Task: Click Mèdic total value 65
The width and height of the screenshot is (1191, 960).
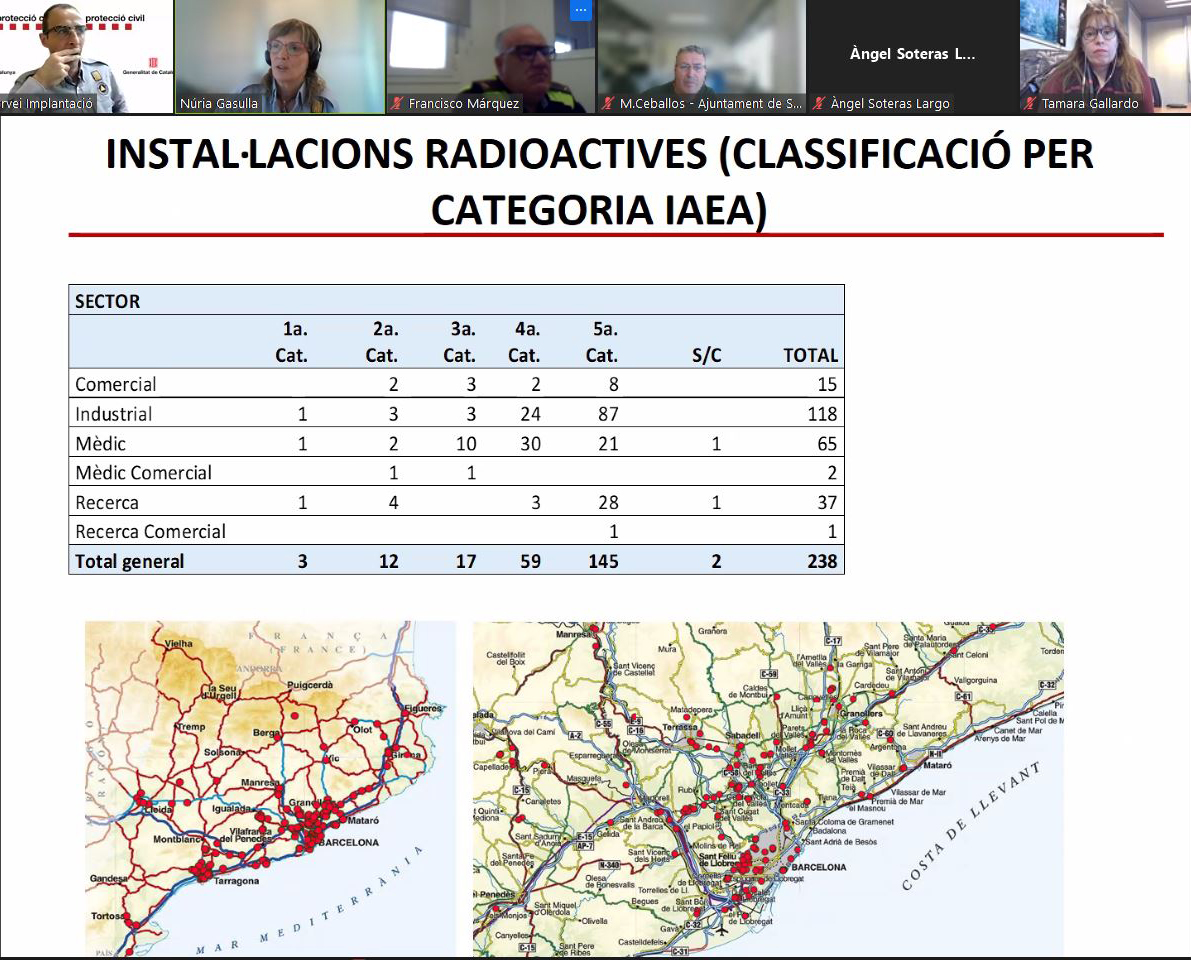Action: (x=827, y=444)
